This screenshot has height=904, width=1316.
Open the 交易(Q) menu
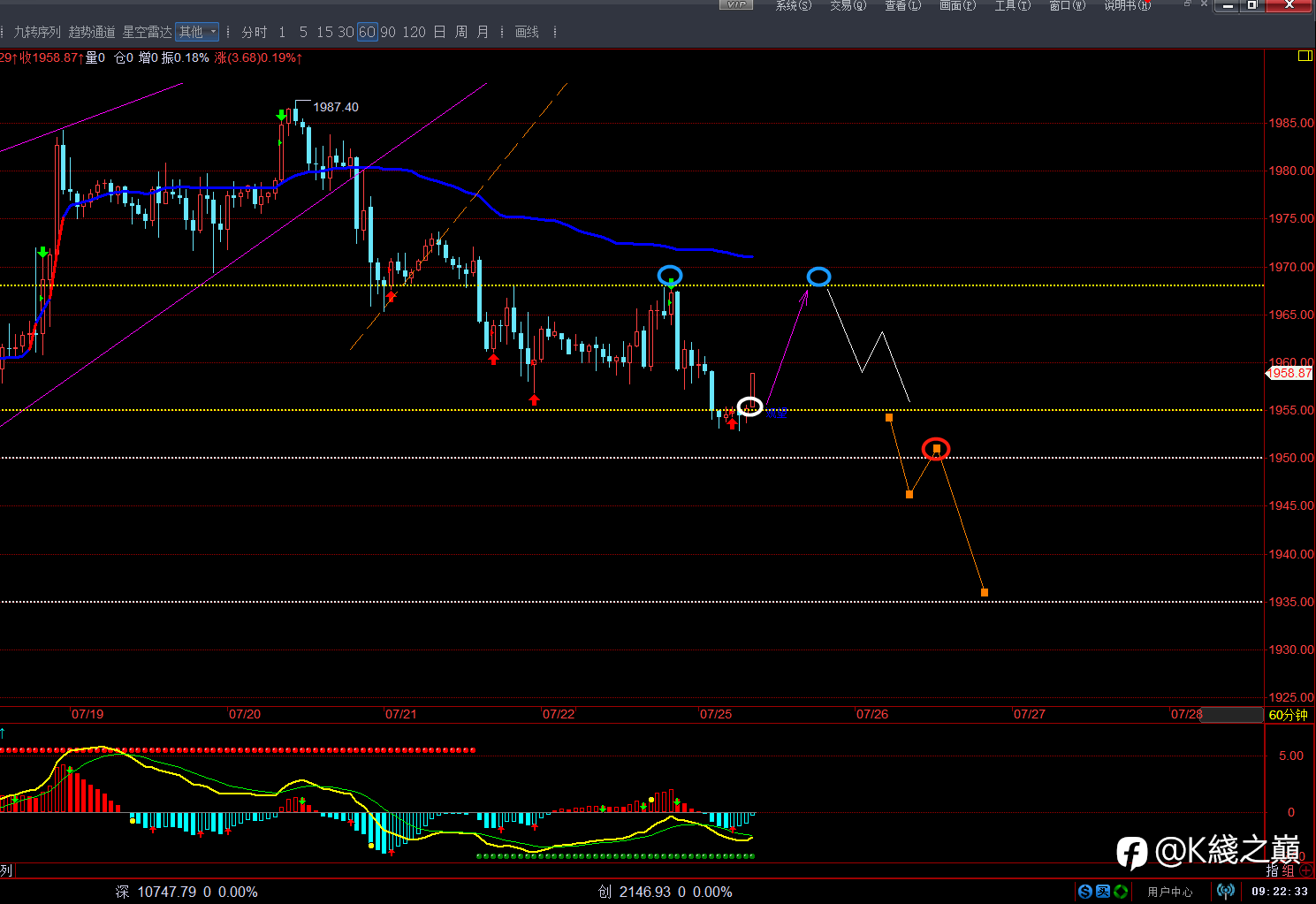848,5
